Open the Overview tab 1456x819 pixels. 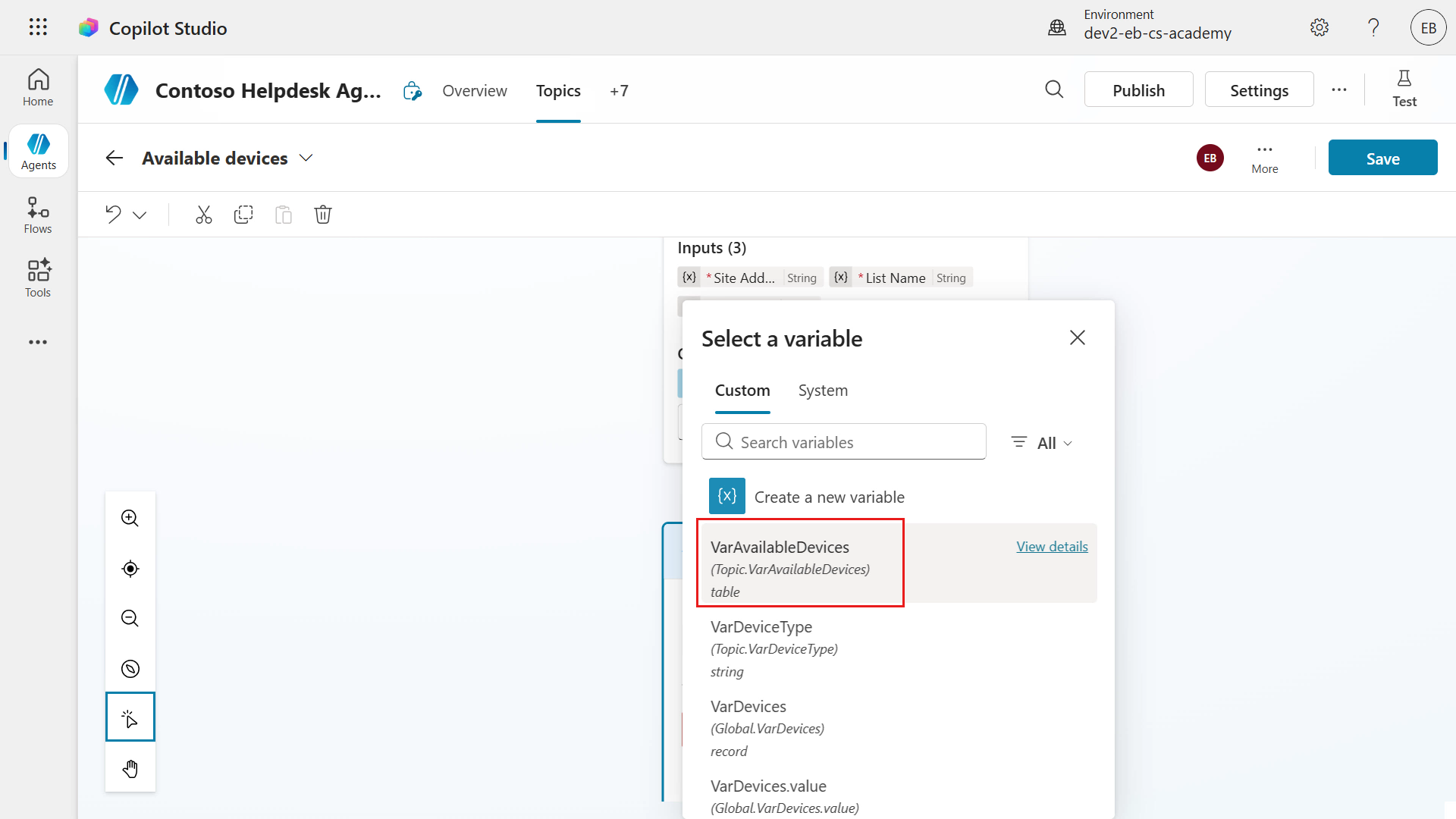tap(475, 91)
